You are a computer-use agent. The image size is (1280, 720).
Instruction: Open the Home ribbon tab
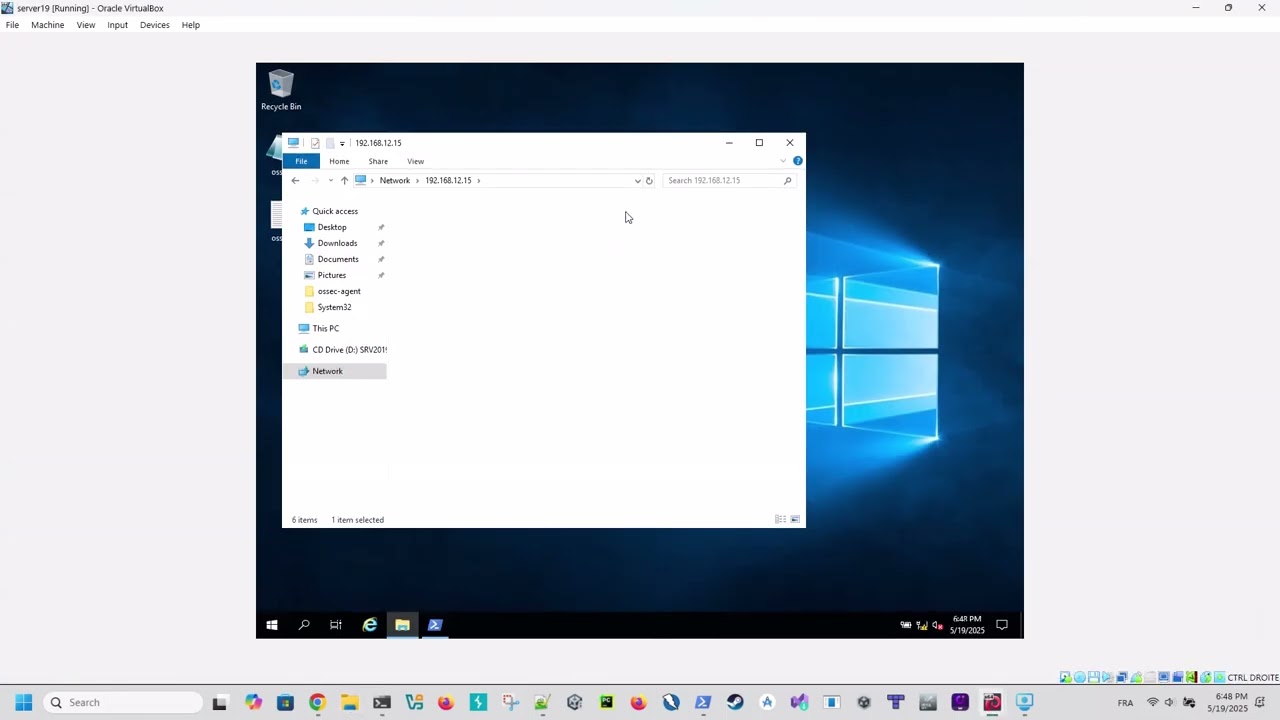point(339,161)
